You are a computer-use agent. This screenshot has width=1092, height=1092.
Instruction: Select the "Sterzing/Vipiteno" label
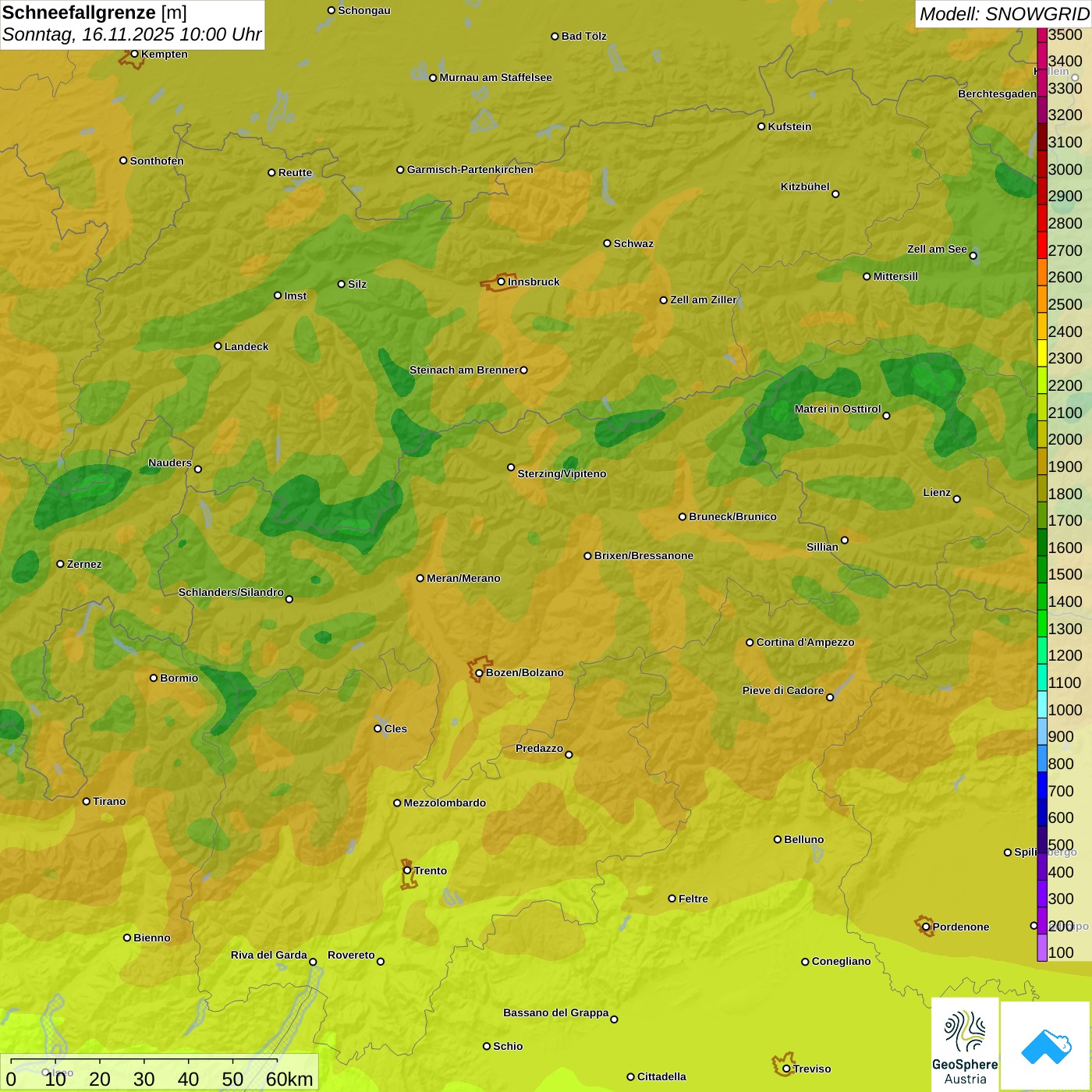(562, 473)
